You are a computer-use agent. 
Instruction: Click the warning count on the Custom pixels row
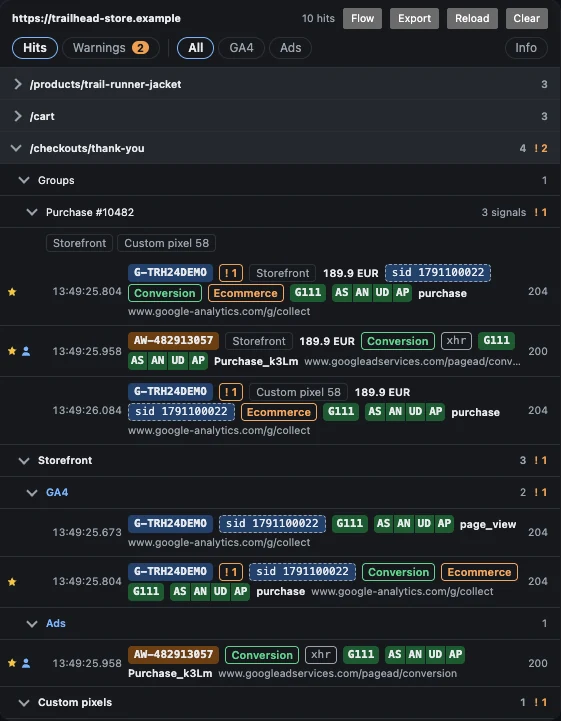(x=540, y=703)
